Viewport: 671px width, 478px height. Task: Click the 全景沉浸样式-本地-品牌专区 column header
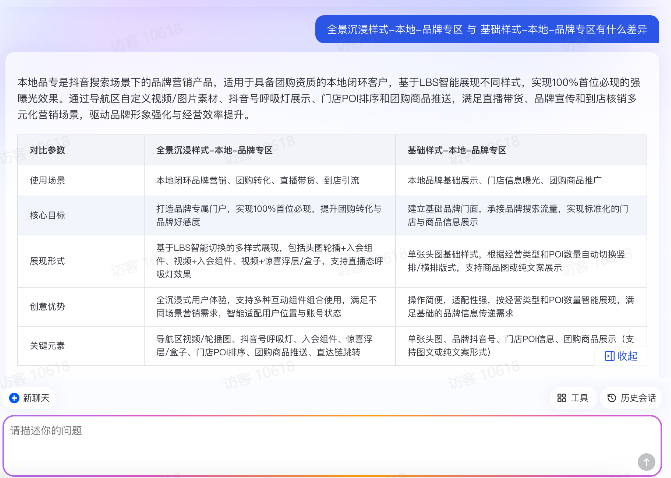[270, 150]
